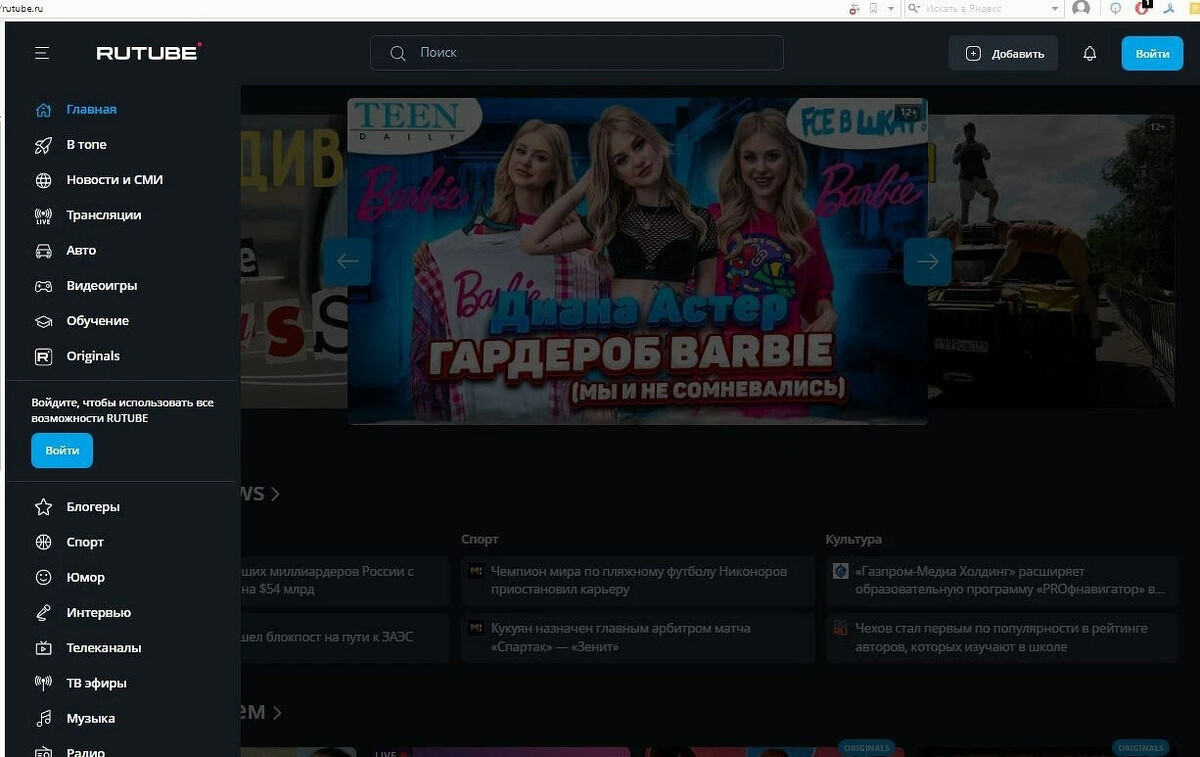Open Телеканалы category
The width and height of the screenshot is (1200, 757).
104,648
